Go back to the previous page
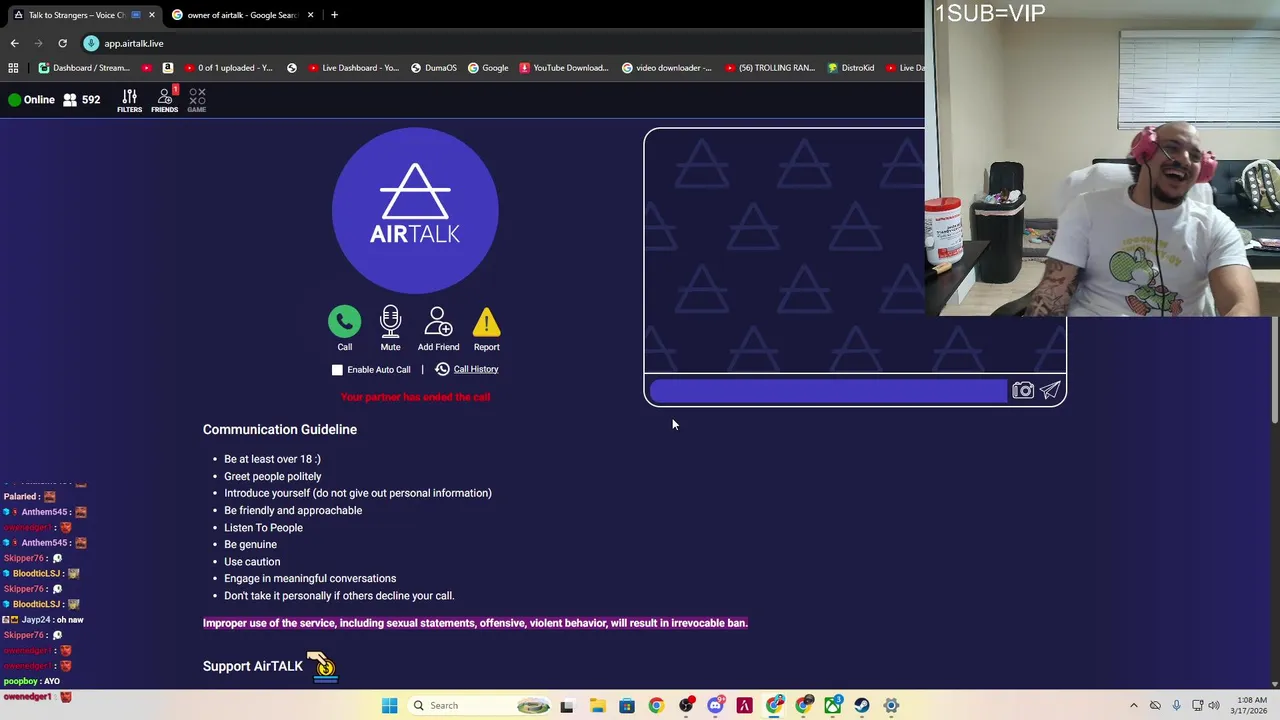Image resolution: width=1280 pixels, height=720 pixels. pos(14,43)
